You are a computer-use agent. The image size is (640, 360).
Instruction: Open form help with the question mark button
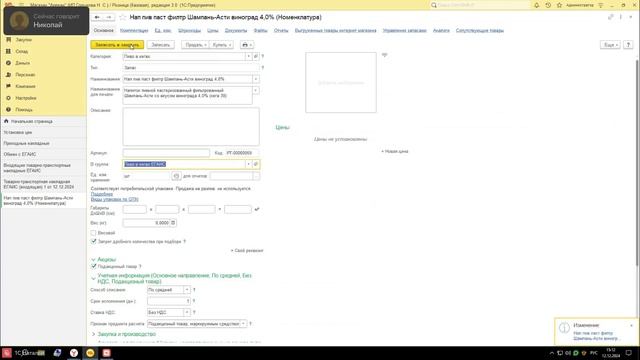(628, 45)
